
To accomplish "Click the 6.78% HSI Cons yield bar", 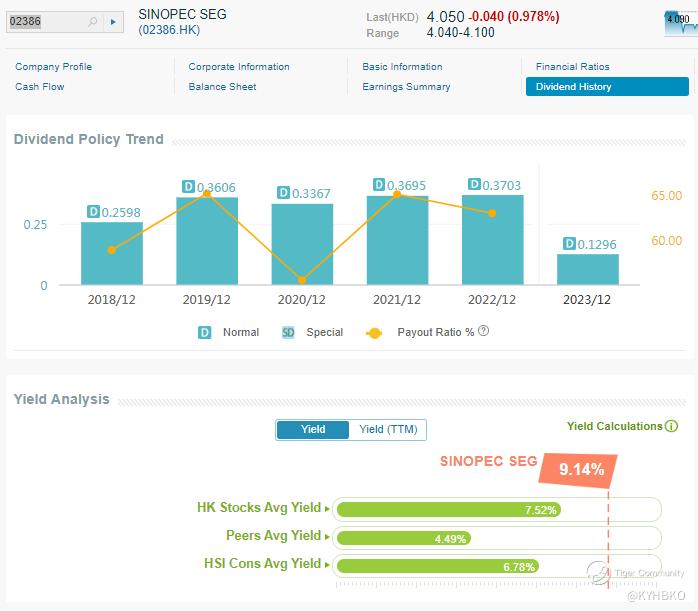I will [x=438, y=566].
